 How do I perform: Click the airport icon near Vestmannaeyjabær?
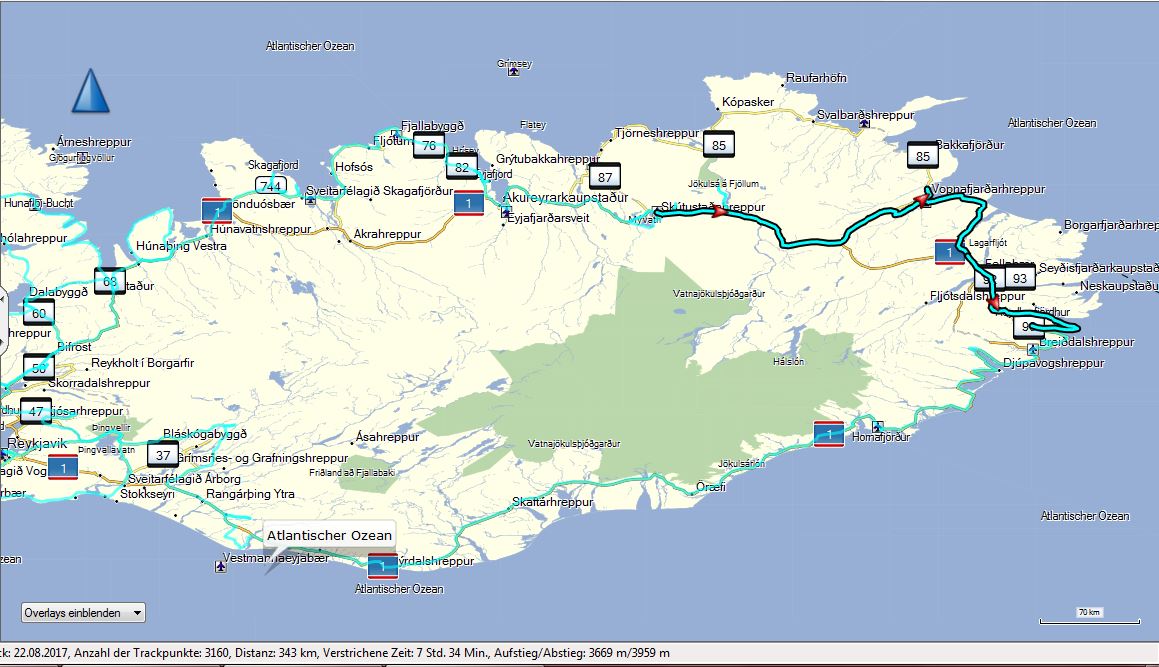click(x=219, y=566)
